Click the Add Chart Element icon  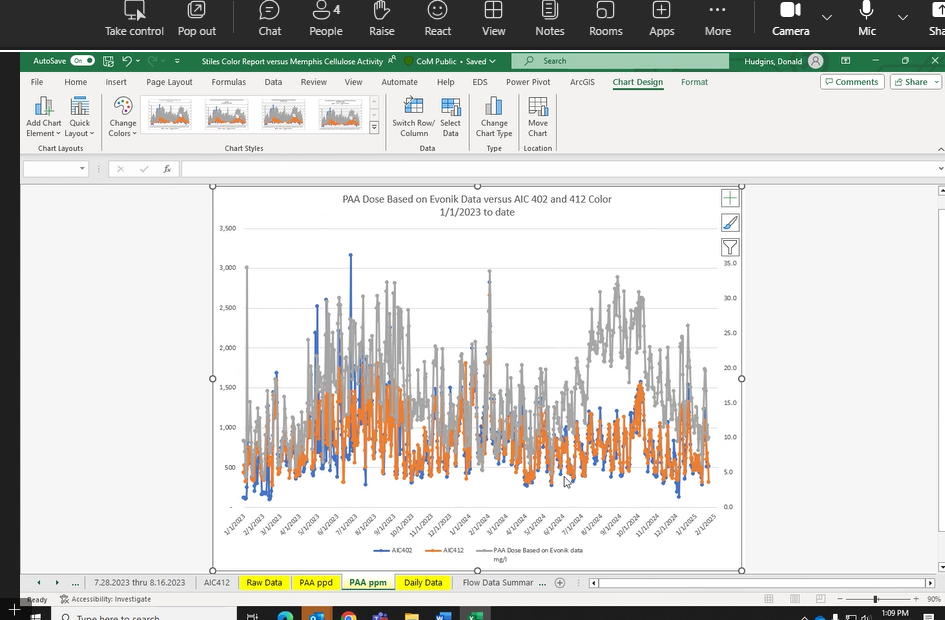pos(43,108)
